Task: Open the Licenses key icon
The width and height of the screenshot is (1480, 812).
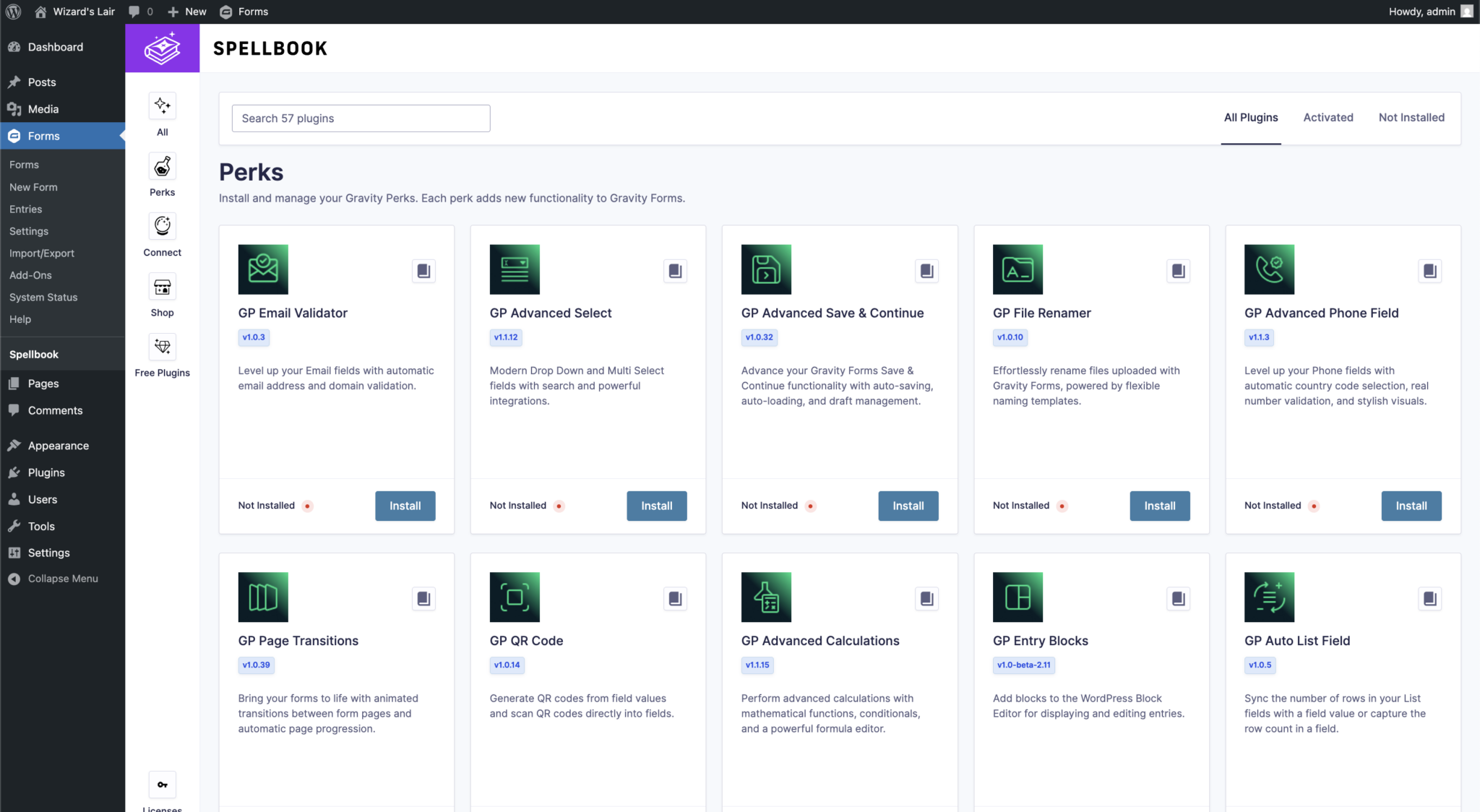Action: [162, 785]
